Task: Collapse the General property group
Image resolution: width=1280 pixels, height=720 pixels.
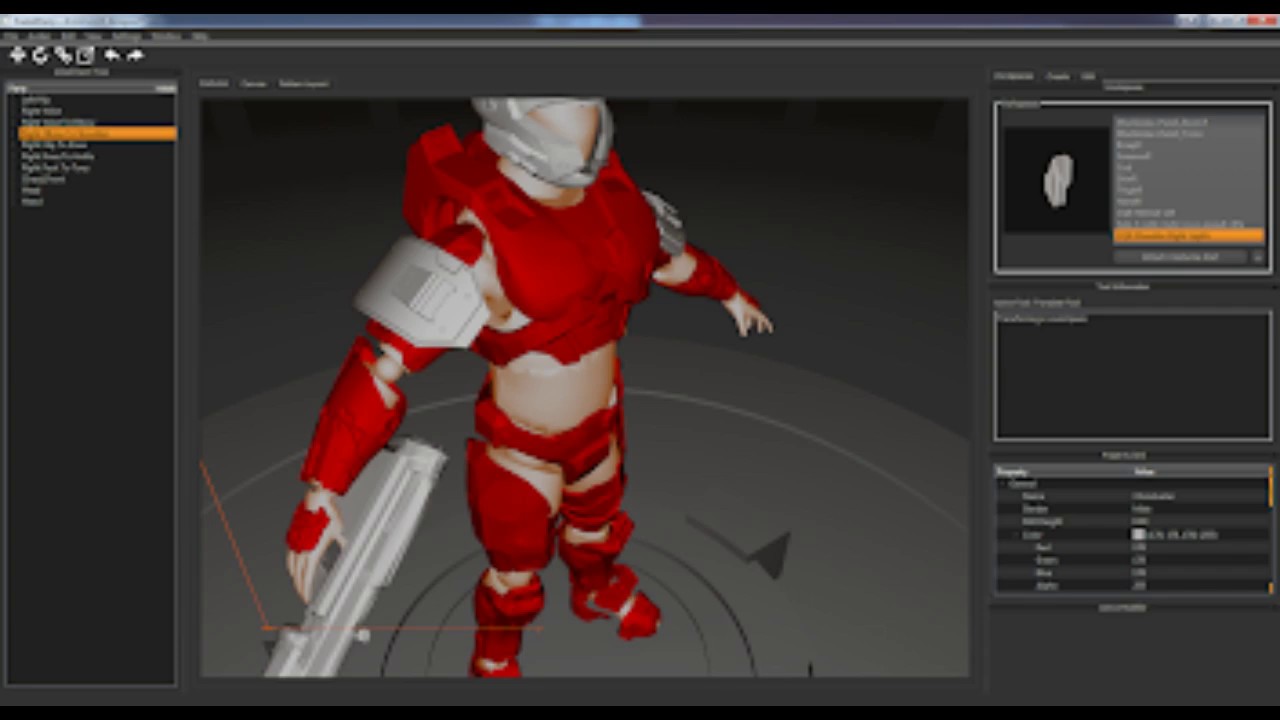Action: (1003, 484)
